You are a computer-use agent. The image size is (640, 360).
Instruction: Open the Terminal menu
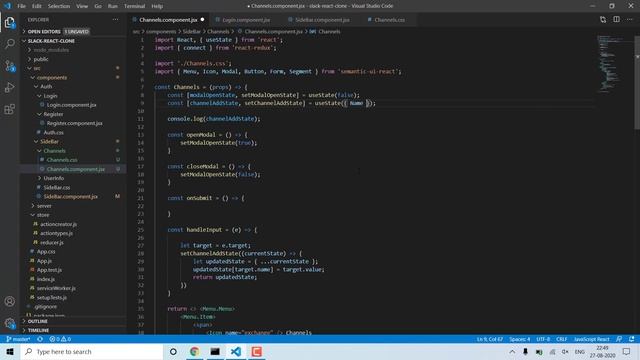[134, 6]
